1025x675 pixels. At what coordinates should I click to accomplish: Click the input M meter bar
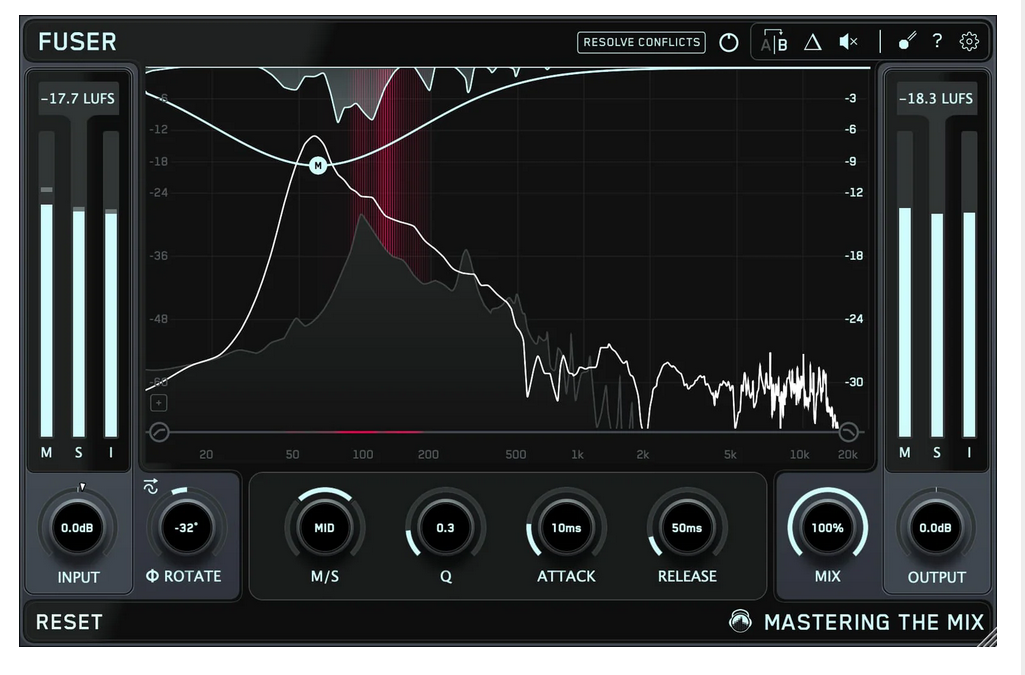pyautogui.click(x=46, y=284)
